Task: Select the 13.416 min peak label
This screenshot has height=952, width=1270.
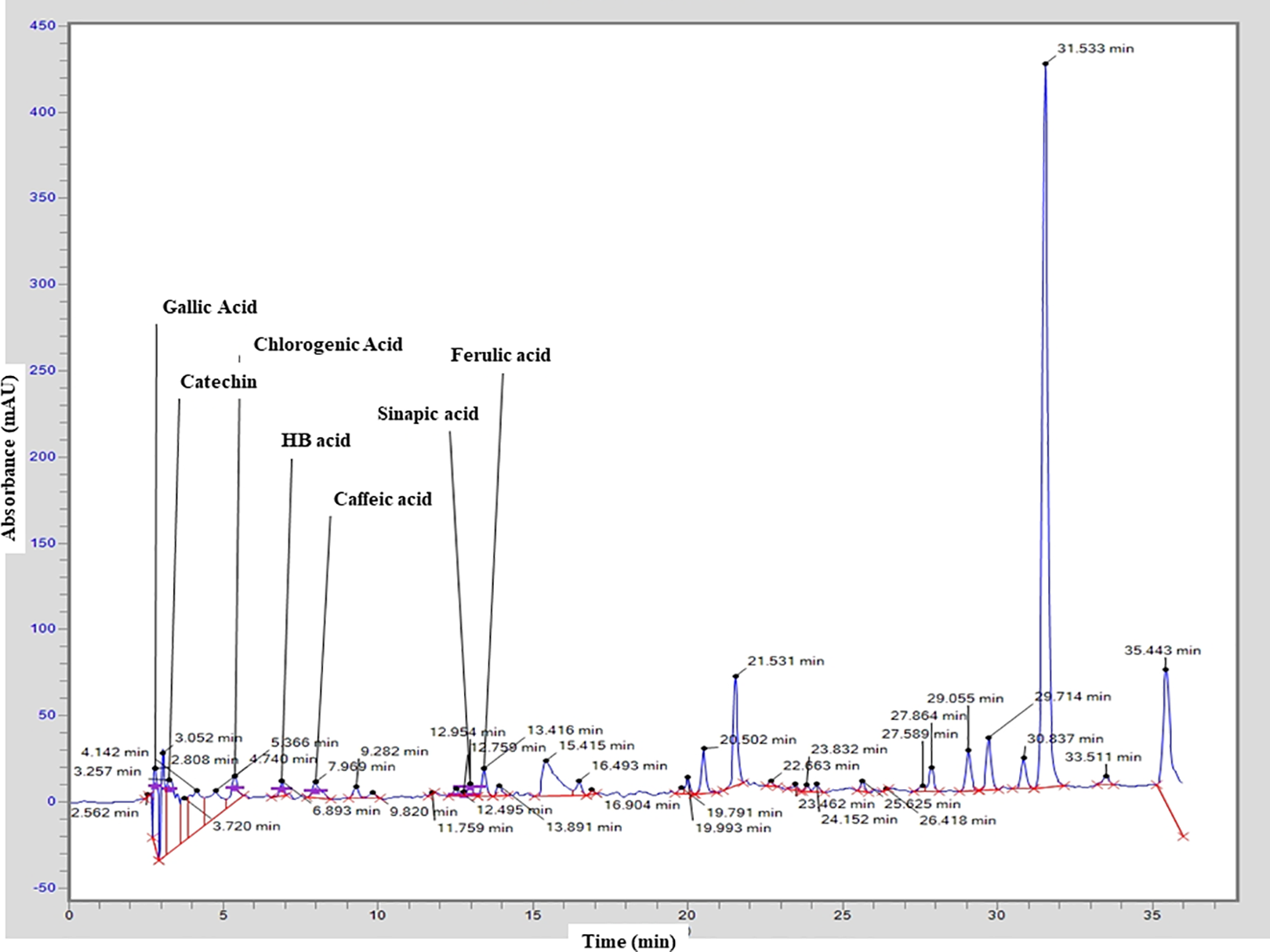Action: pyautogui.click(x=564, y=730)
